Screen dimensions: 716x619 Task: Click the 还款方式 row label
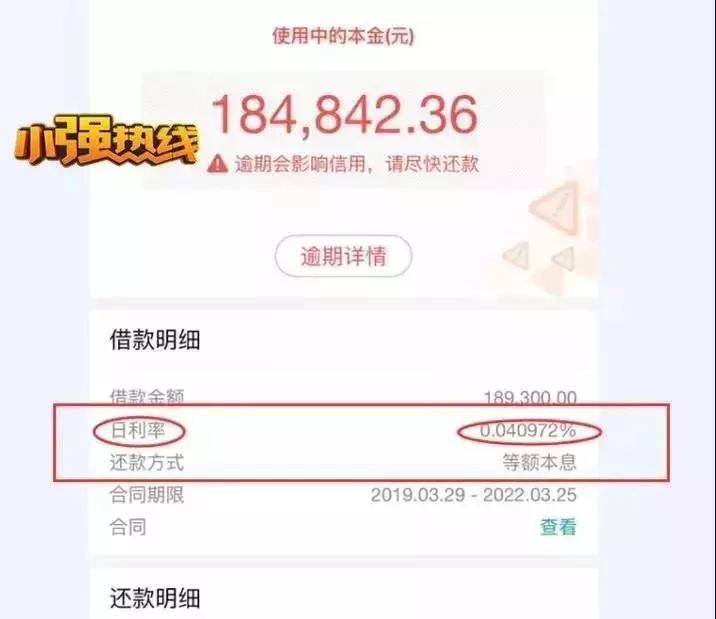pos(147,462)
